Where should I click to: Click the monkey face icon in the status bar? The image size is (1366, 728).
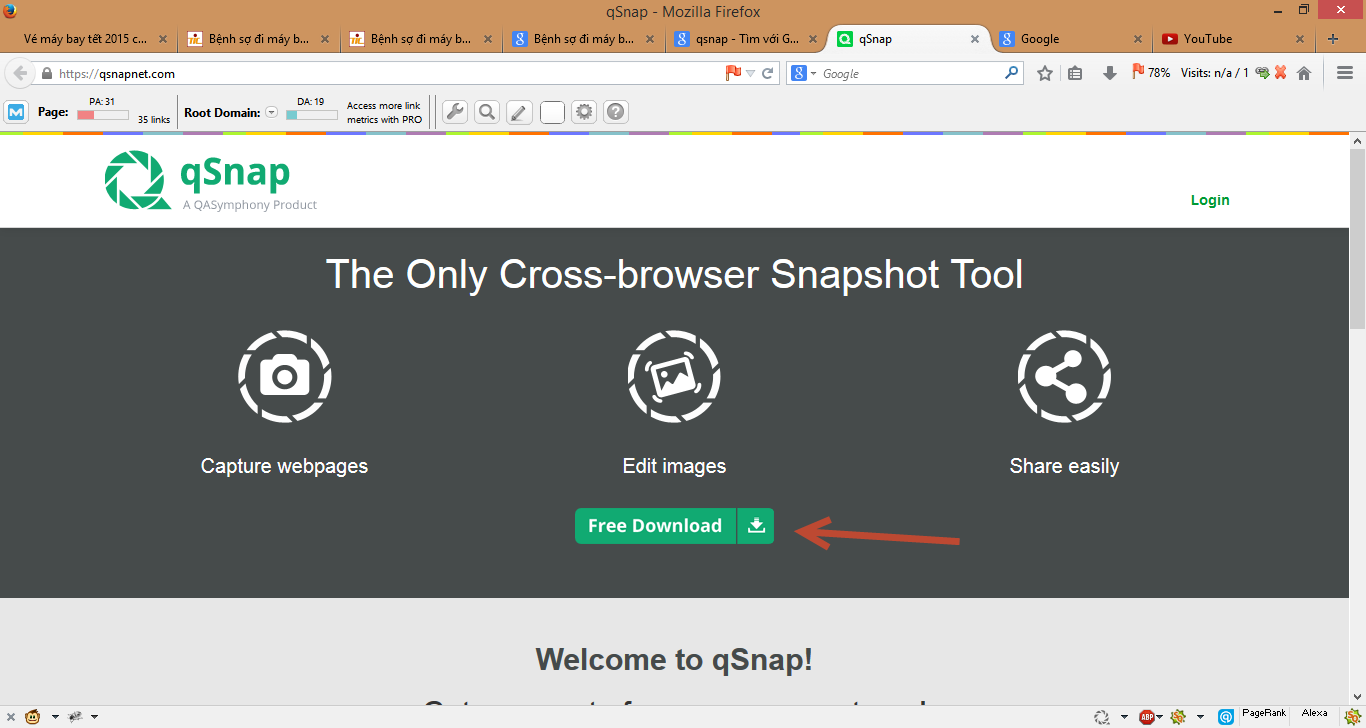pyautogui.click(x=33, y=716)
